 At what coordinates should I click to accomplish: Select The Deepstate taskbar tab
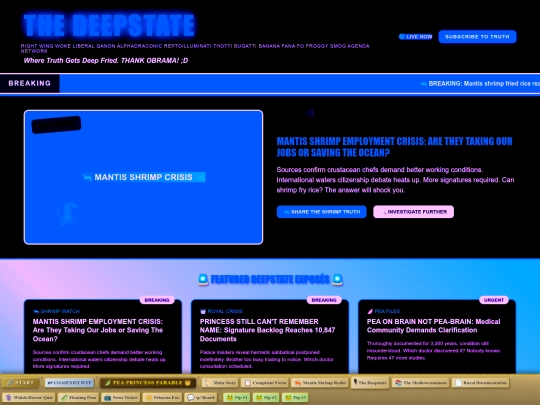[x=370, y=383]
